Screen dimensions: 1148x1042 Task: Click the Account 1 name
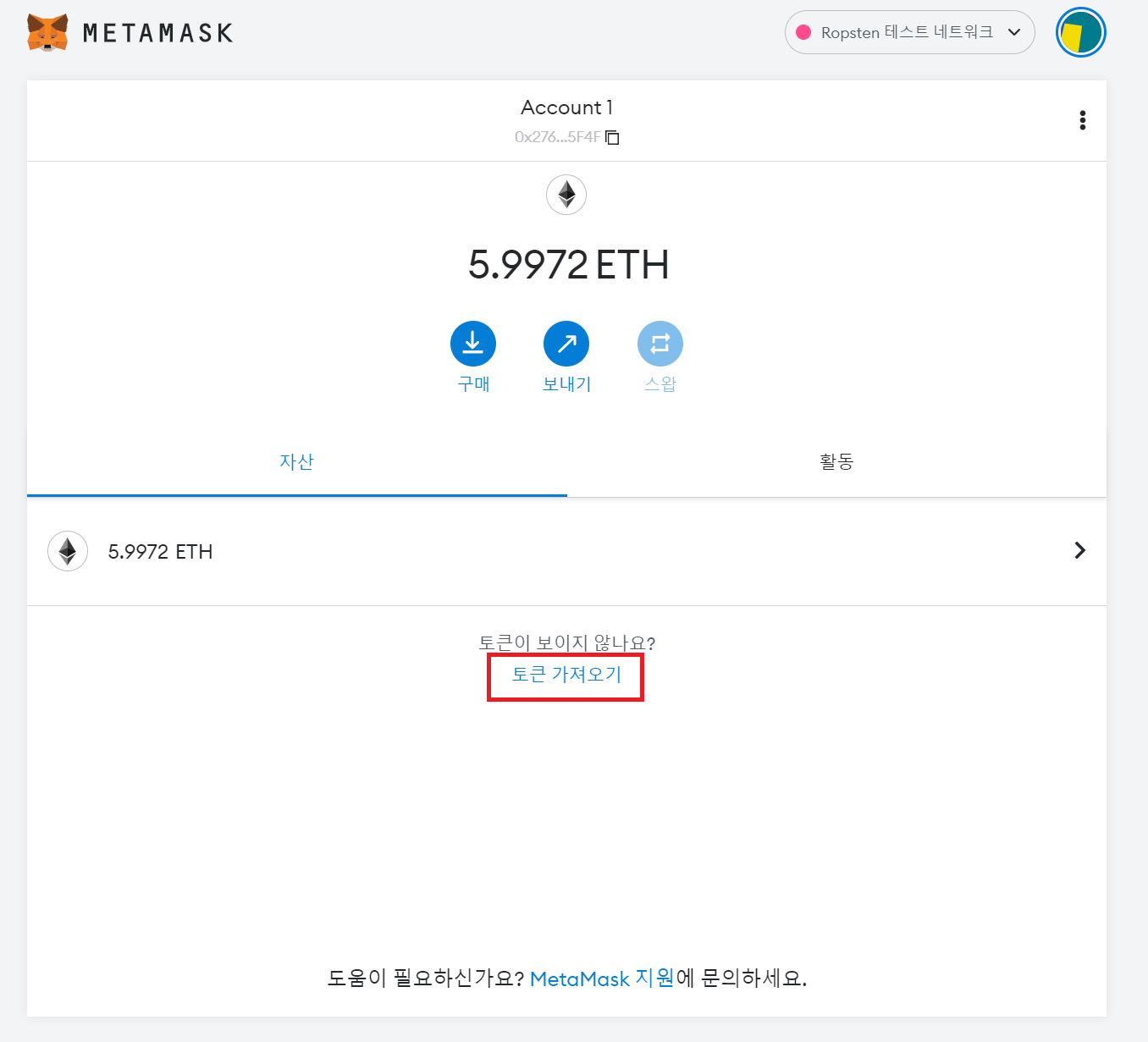(x=566, y=108)
